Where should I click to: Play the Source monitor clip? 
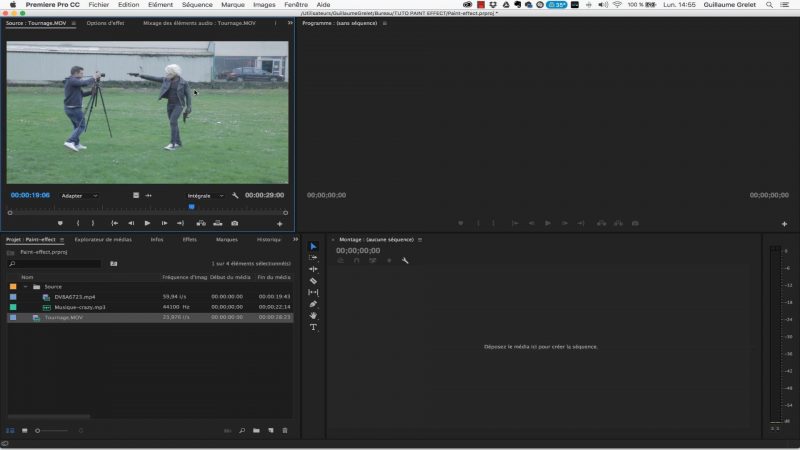pyautogui.click(x=147, y=223)
